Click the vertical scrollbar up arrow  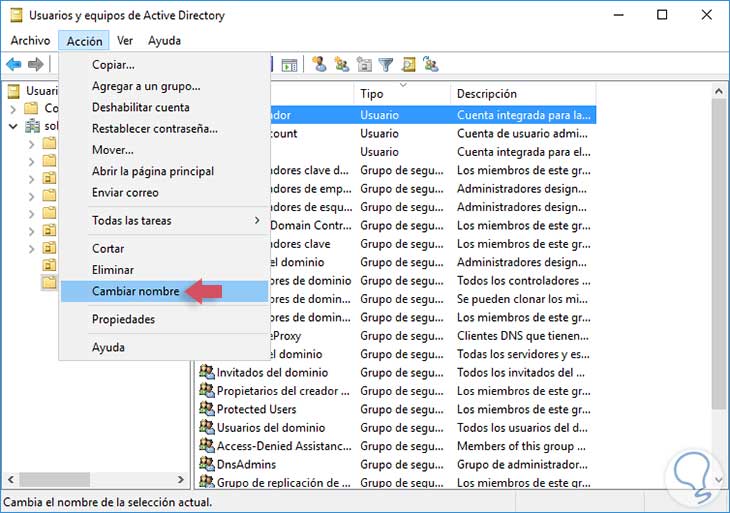(719, 91)
